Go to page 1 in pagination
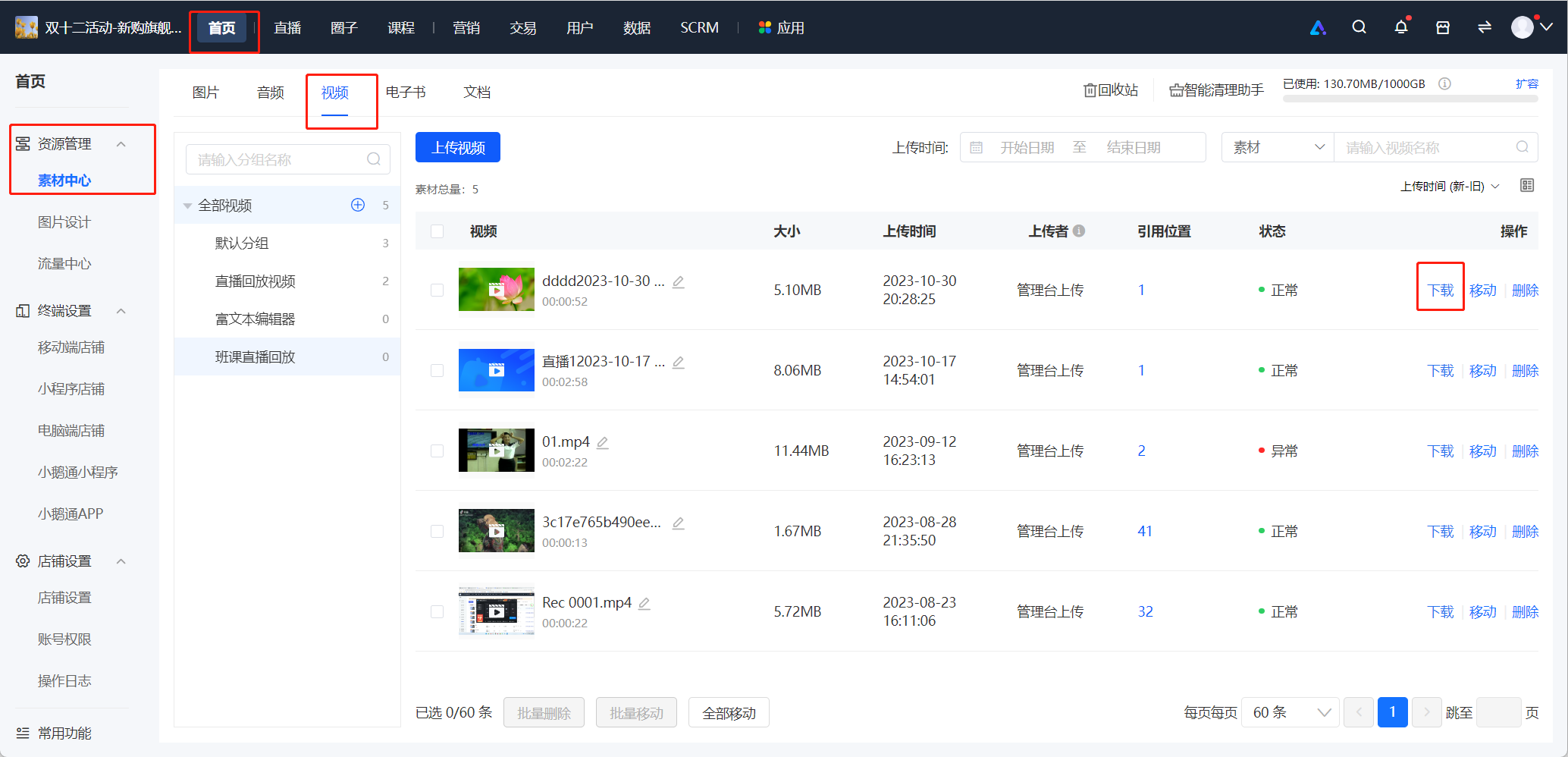The width and height of the screenshot is (1568, 757). pos(1392,712)
